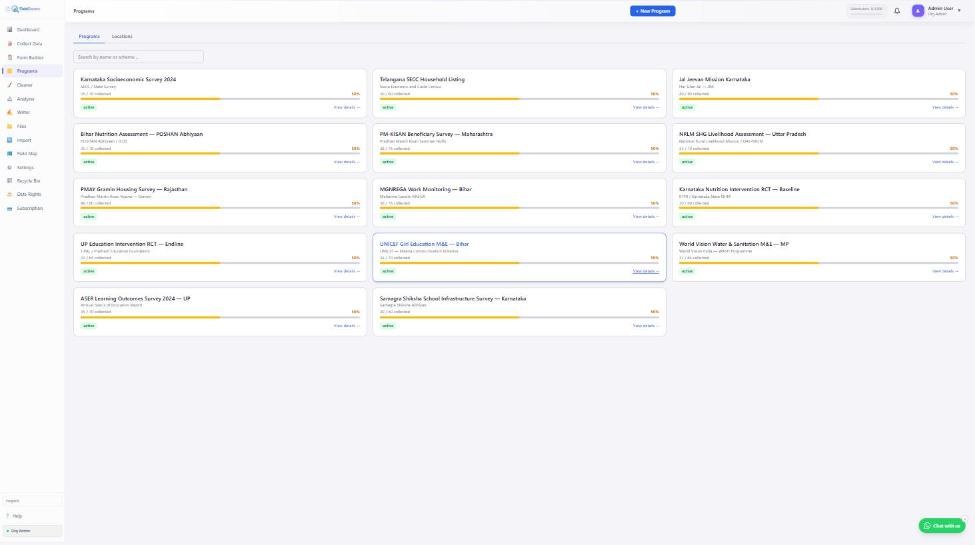View details of Jal Jeevan Mission Karnataka
Viewport: 975px width, 545px height.
[x=945, y=108]
